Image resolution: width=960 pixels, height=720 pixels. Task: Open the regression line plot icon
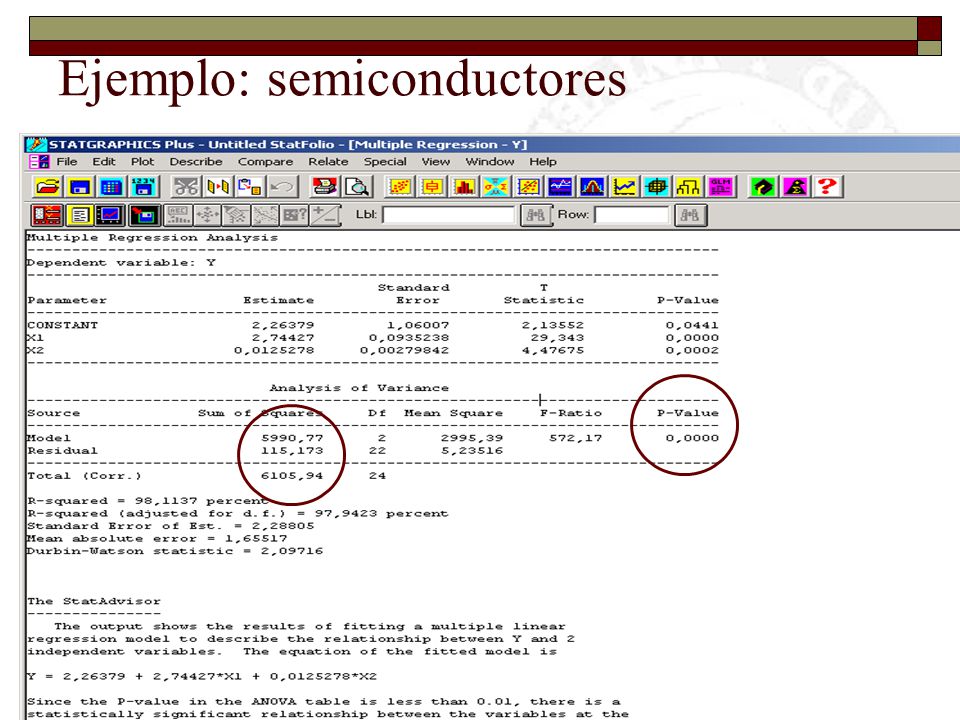528,186
